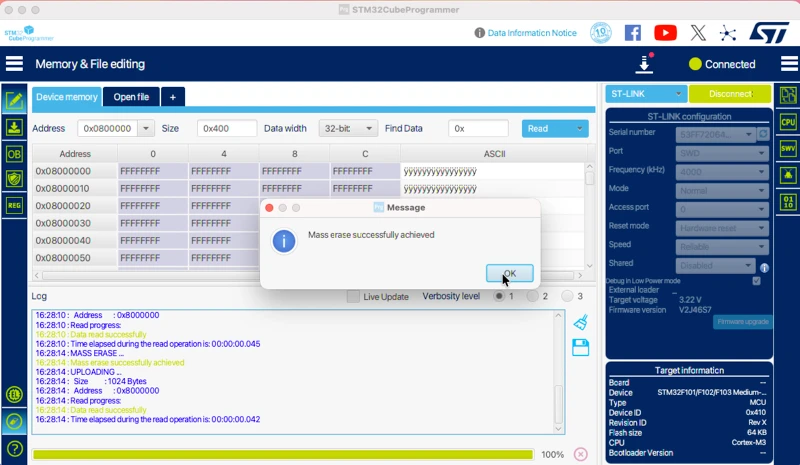Image resolution: width=800 pixels, height=465 pixels.
Task: Add a new tab with plus button
Action: pos(172,97)
